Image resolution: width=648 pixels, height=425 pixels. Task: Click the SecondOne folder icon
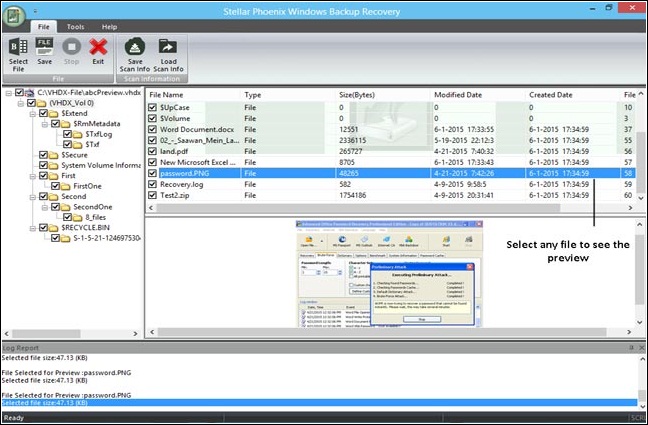(x=66, y=207)
